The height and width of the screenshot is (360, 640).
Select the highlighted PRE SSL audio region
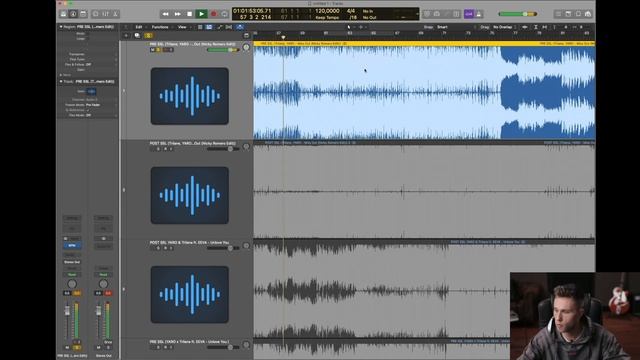click(424, 91)
